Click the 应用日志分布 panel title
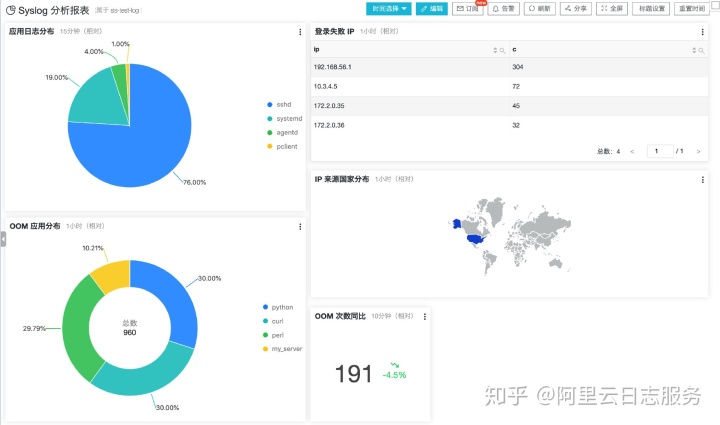Screen dimensions: 720x425 tap(31, 31)
